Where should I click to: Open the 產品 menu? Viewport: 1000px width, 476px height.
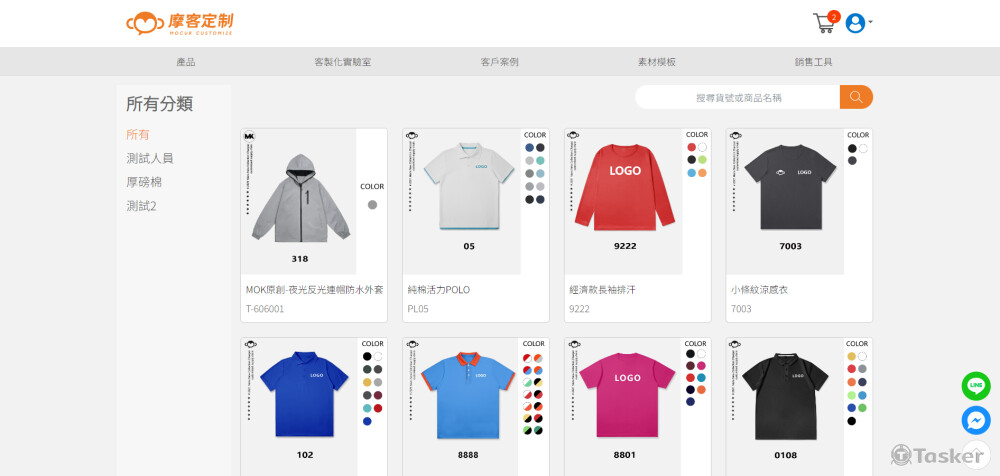[186, 62]
